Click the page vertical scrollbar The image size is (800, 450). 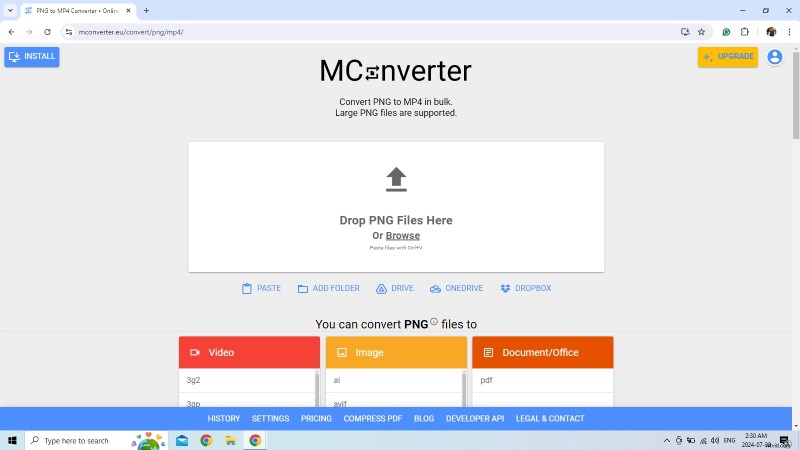tap(795, 94)
